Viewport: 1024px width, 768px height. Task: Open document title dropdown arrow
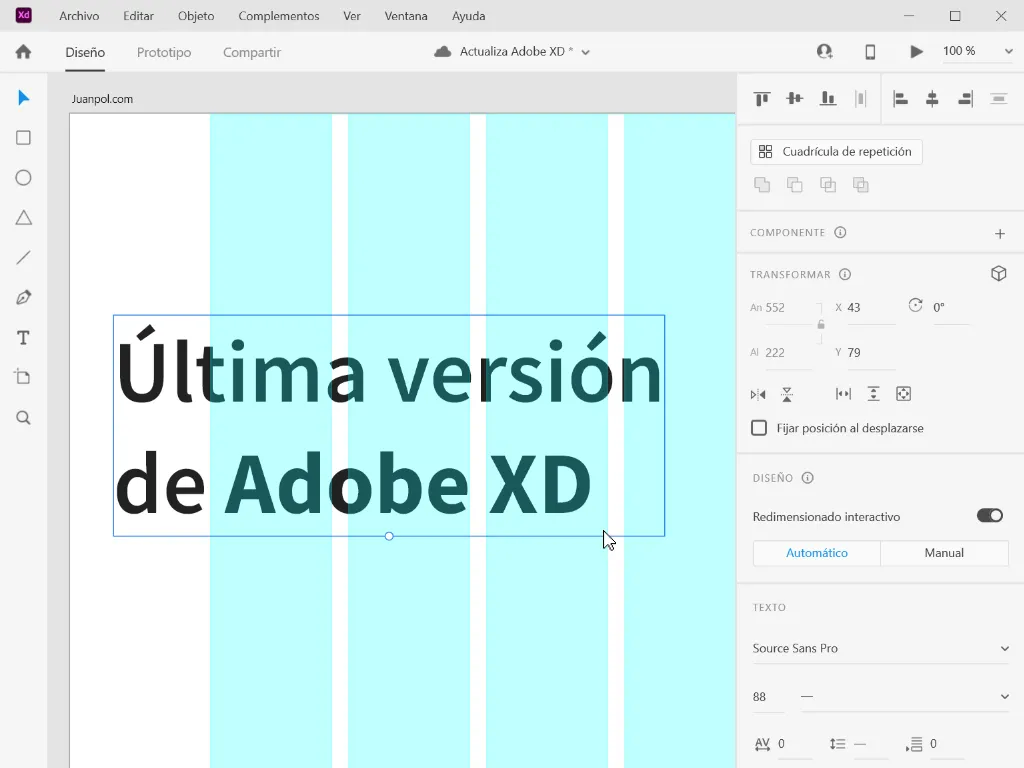tap(586, 52)
